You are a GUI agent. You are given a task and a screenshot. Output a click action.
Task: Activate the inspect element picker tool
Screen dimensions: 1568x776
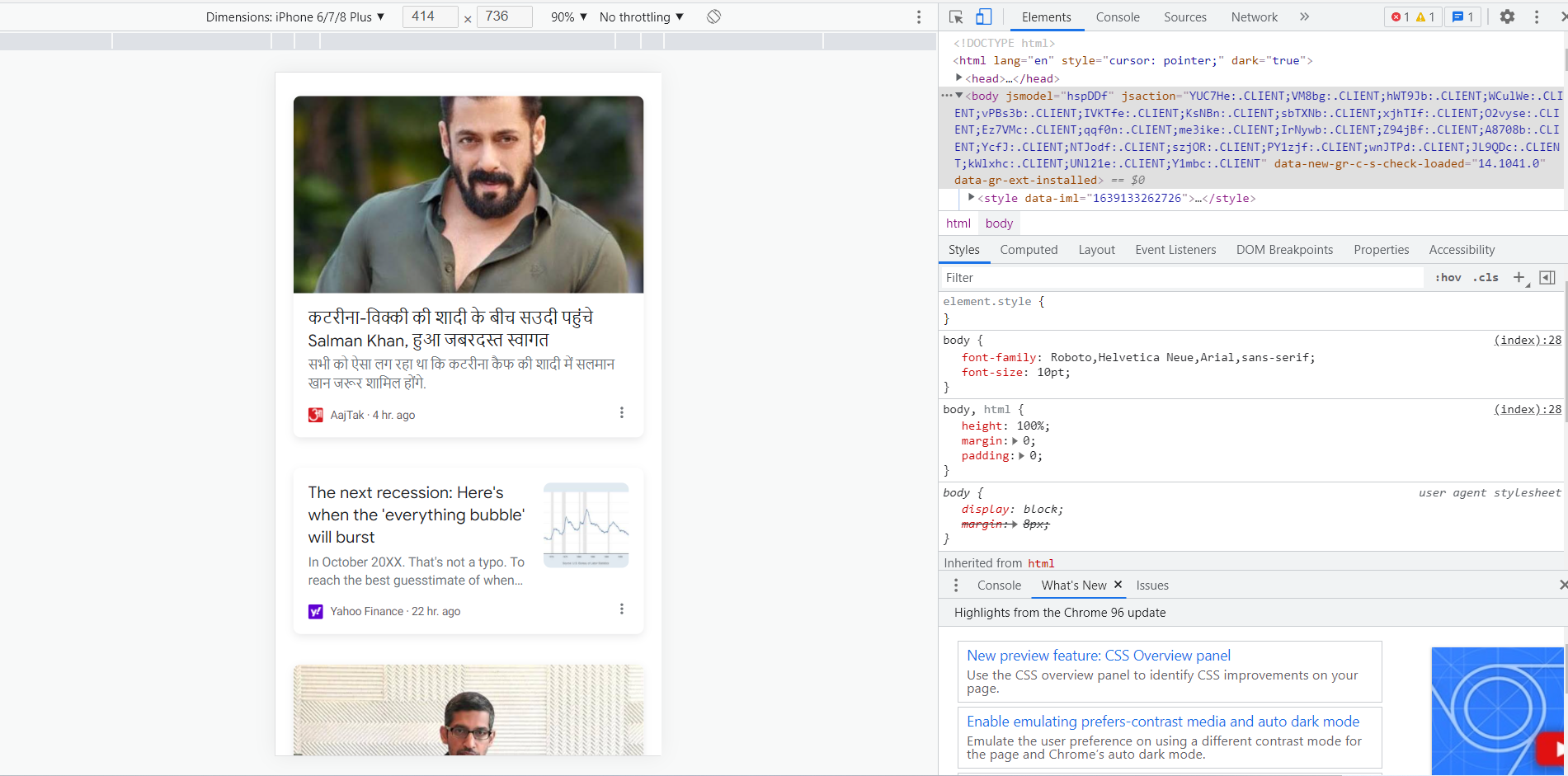[956, 16]
